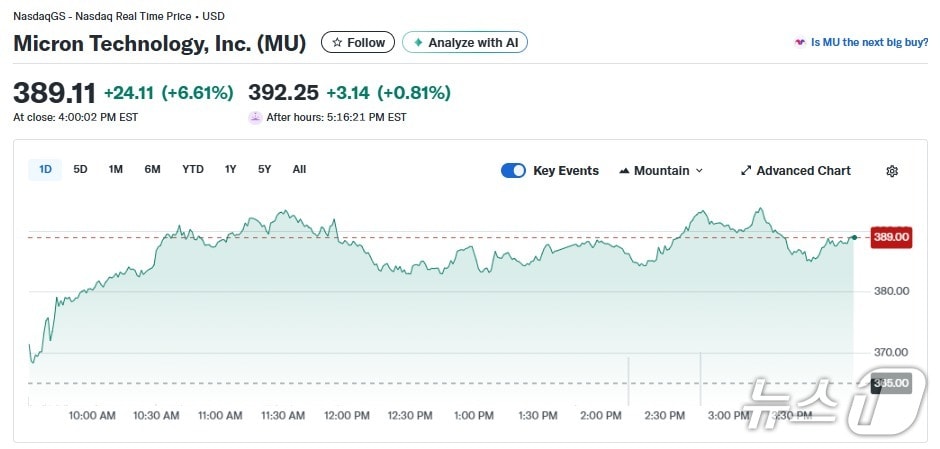
Task: Click the expand arrows icon for Advanced Chart
Action: tap(745, 171)
